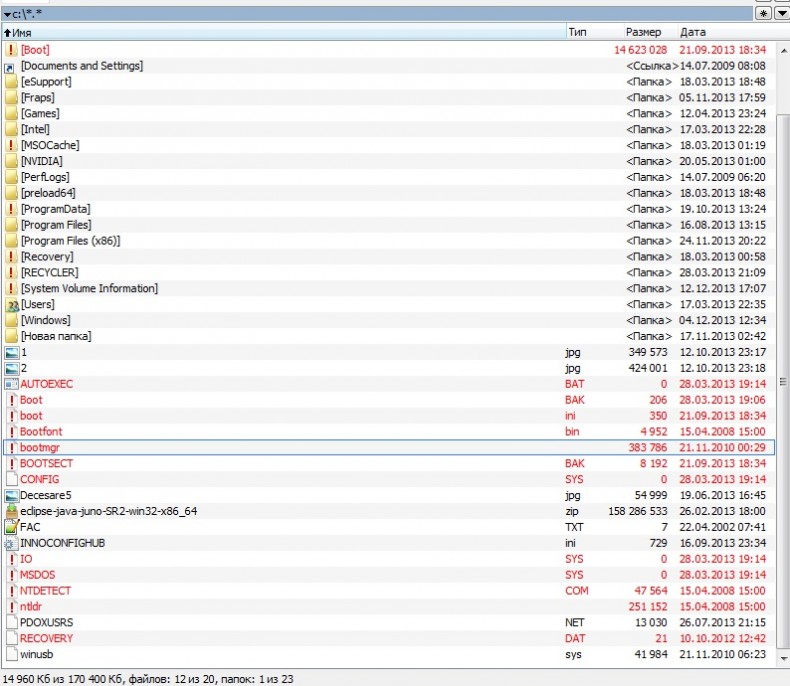Click the Users folder icon
The width and height of the screenshot is (790, 686).
point(11,304)
